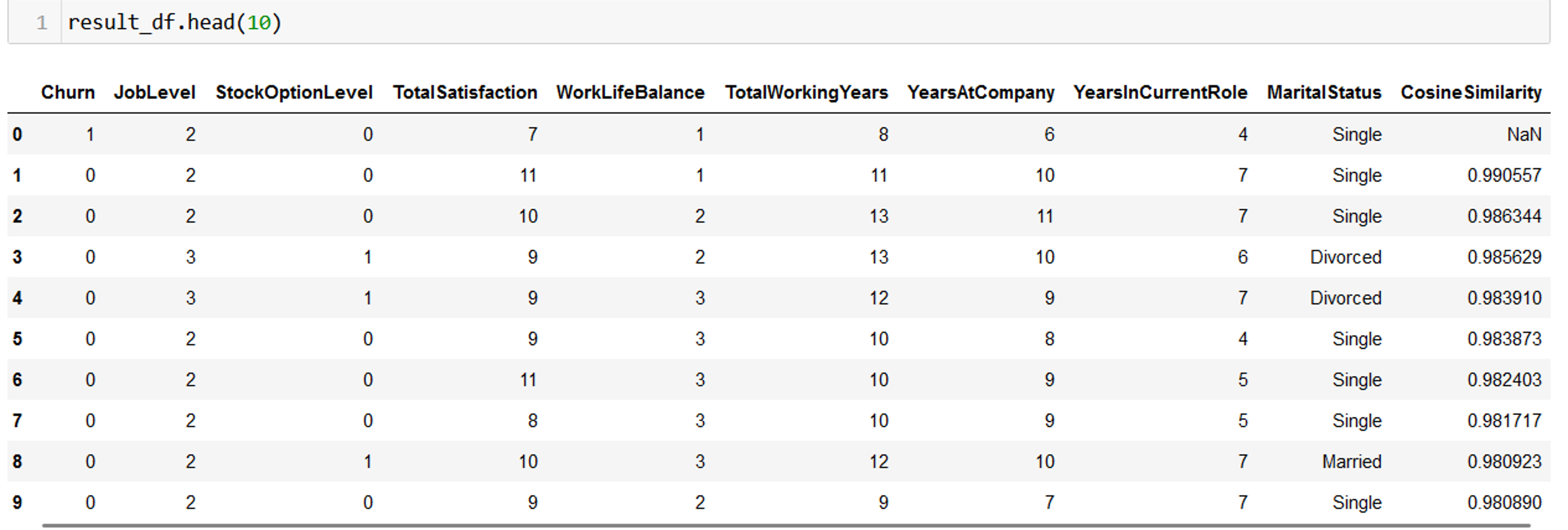The image size is (1568, 530).
Task: Click the Married cell in row 8
Action: [1351, 462]
